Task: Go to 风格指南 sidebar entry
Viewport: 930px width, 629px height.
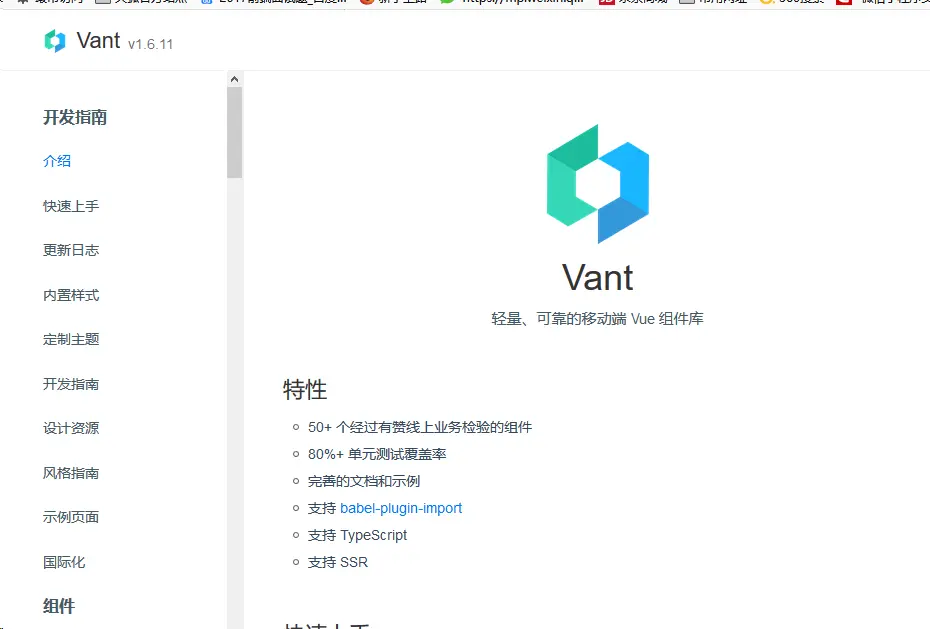Action: click(71, 473)
